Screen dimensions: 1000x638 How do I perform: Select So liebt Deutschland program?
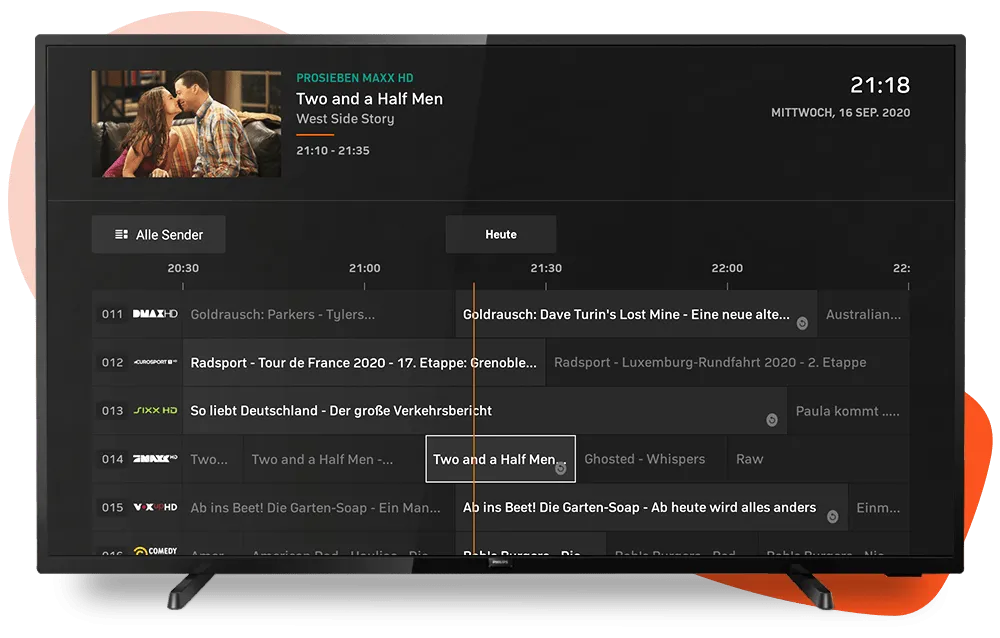[485, 410]
